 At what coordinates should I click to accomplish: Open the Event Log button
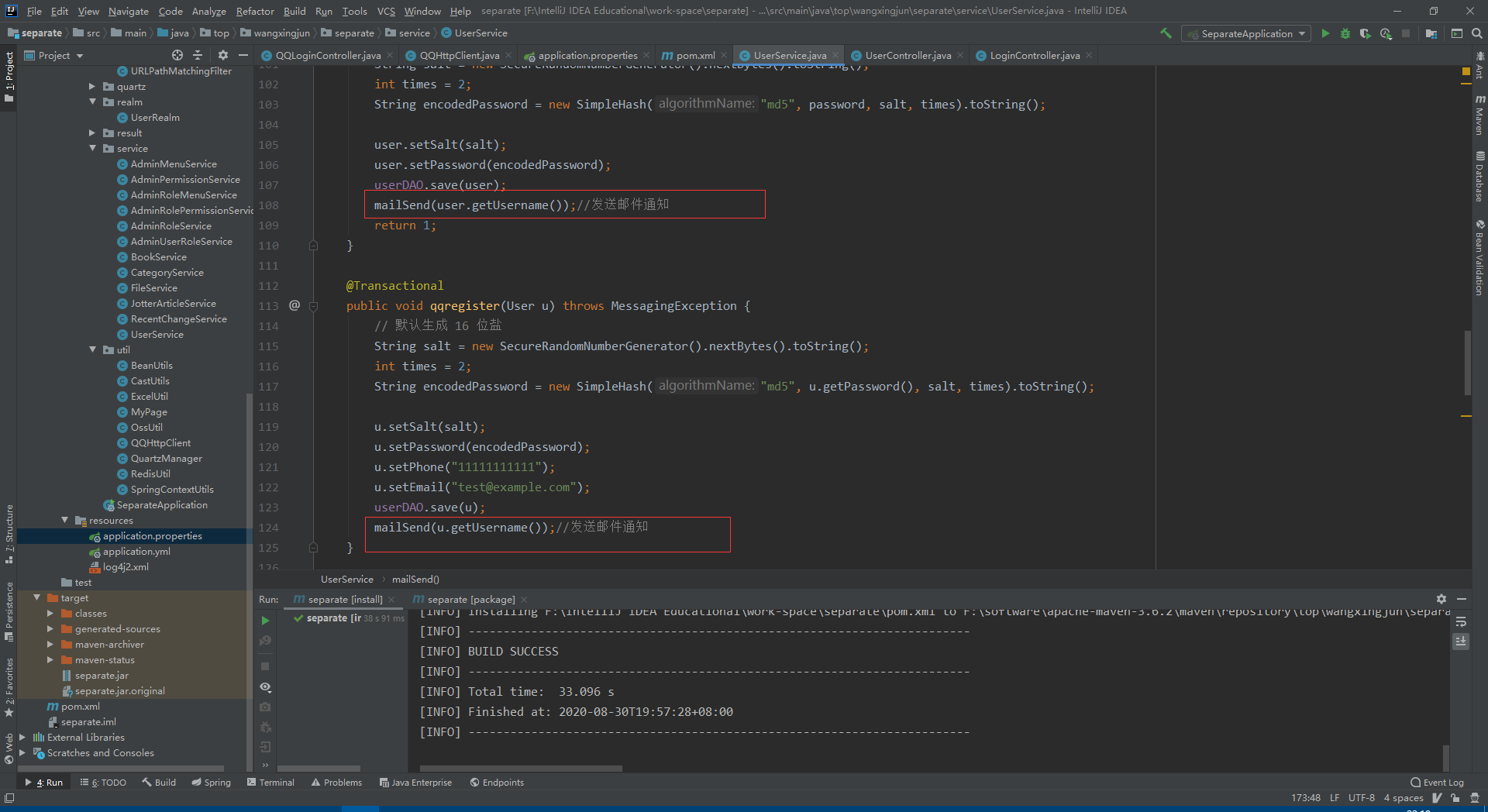(x=1437, y=783)
